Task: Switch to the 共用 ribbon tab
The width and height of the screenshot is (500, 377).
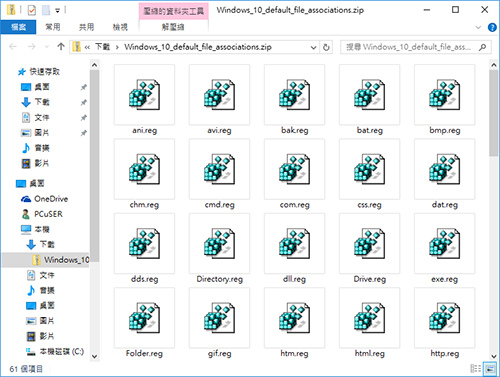Action: point(86,27)
